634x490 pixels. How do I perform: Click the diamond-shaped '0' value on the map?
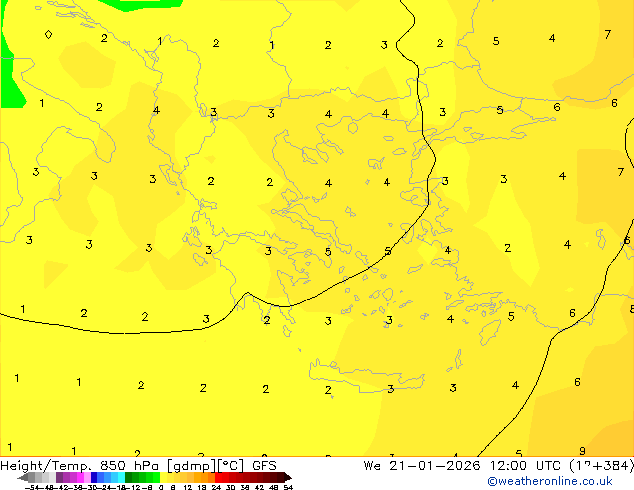coord(48,34)
